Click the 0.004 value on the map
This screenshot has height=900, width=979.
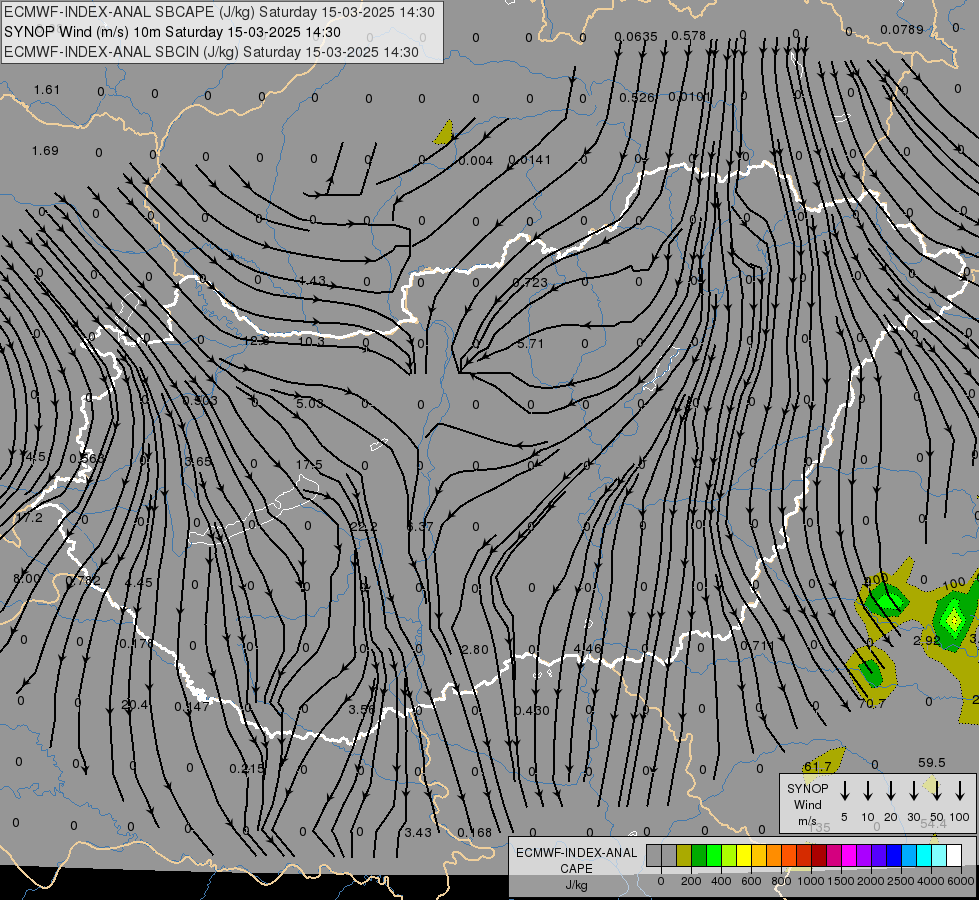pyautogui.click(x=476, y=161)
